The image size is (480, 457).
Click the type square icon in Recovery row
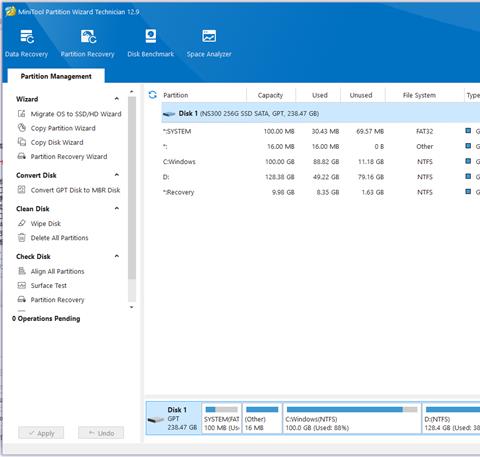(468, 192)
